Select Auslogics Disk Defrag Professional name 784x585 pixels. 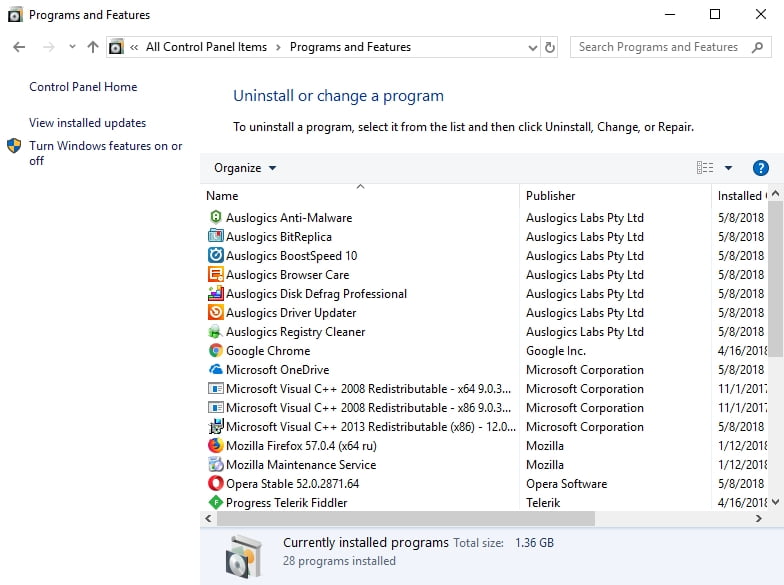pyautogui.click(x=316, y=294)
